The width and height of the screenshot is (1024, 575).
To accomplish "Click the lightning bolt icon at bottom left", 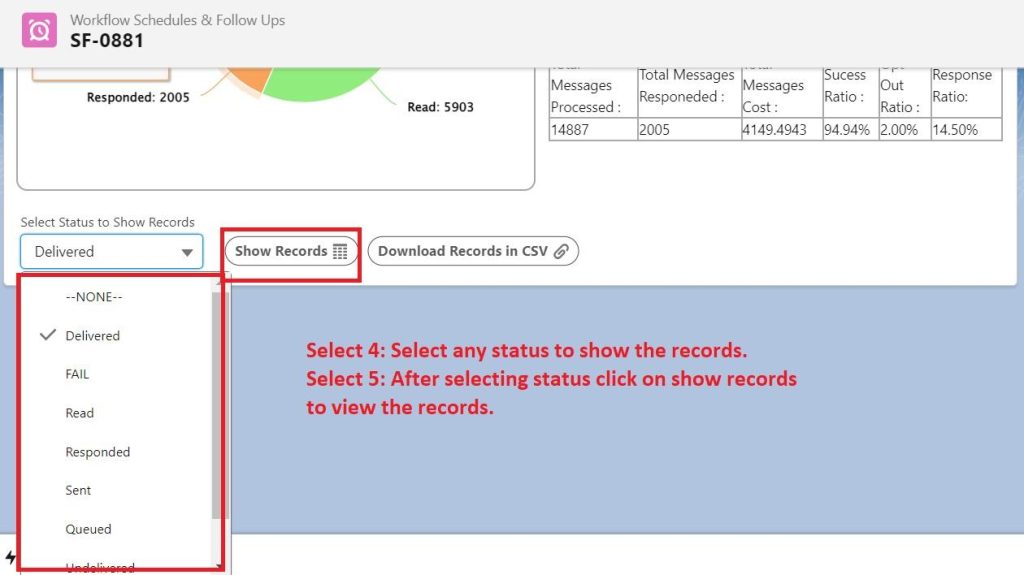I will tap(10, 557).
